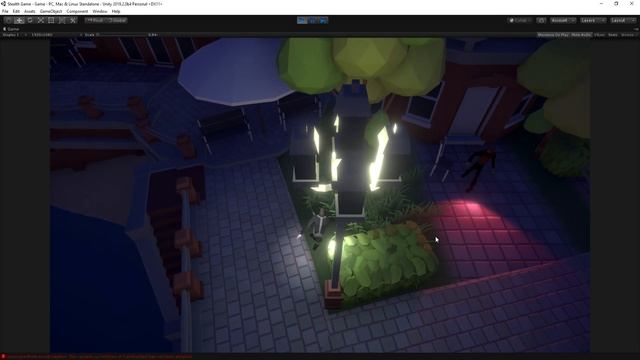
Task: Click the Pause button
Action: 313,20
